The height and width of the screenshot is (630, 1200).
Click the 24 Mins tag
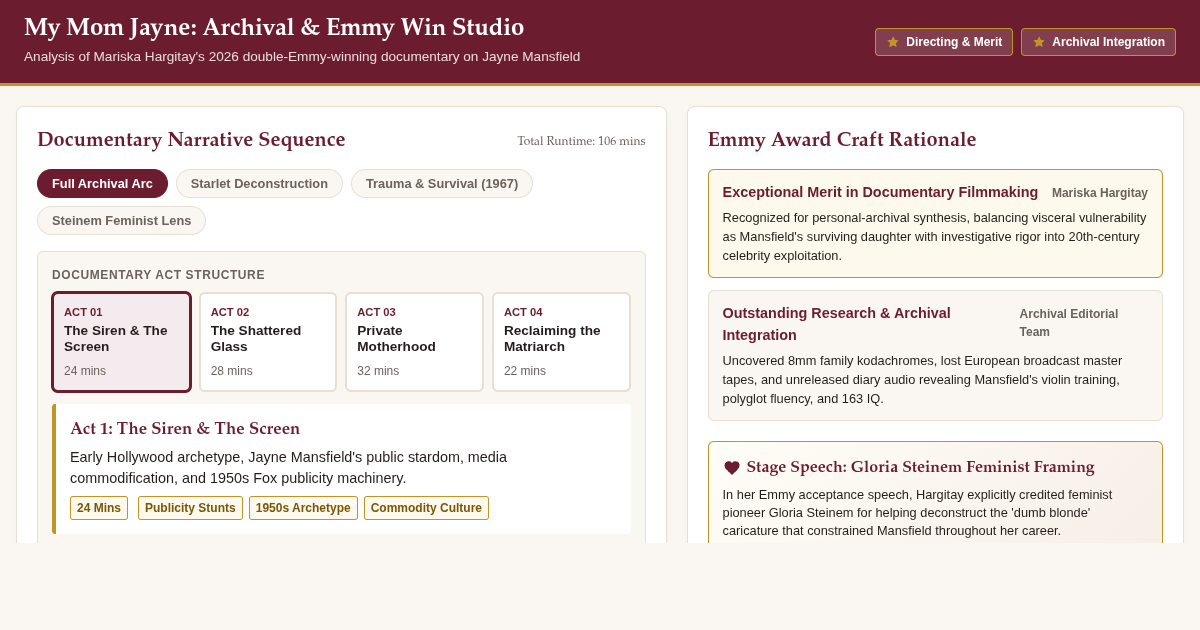point(99,508)
